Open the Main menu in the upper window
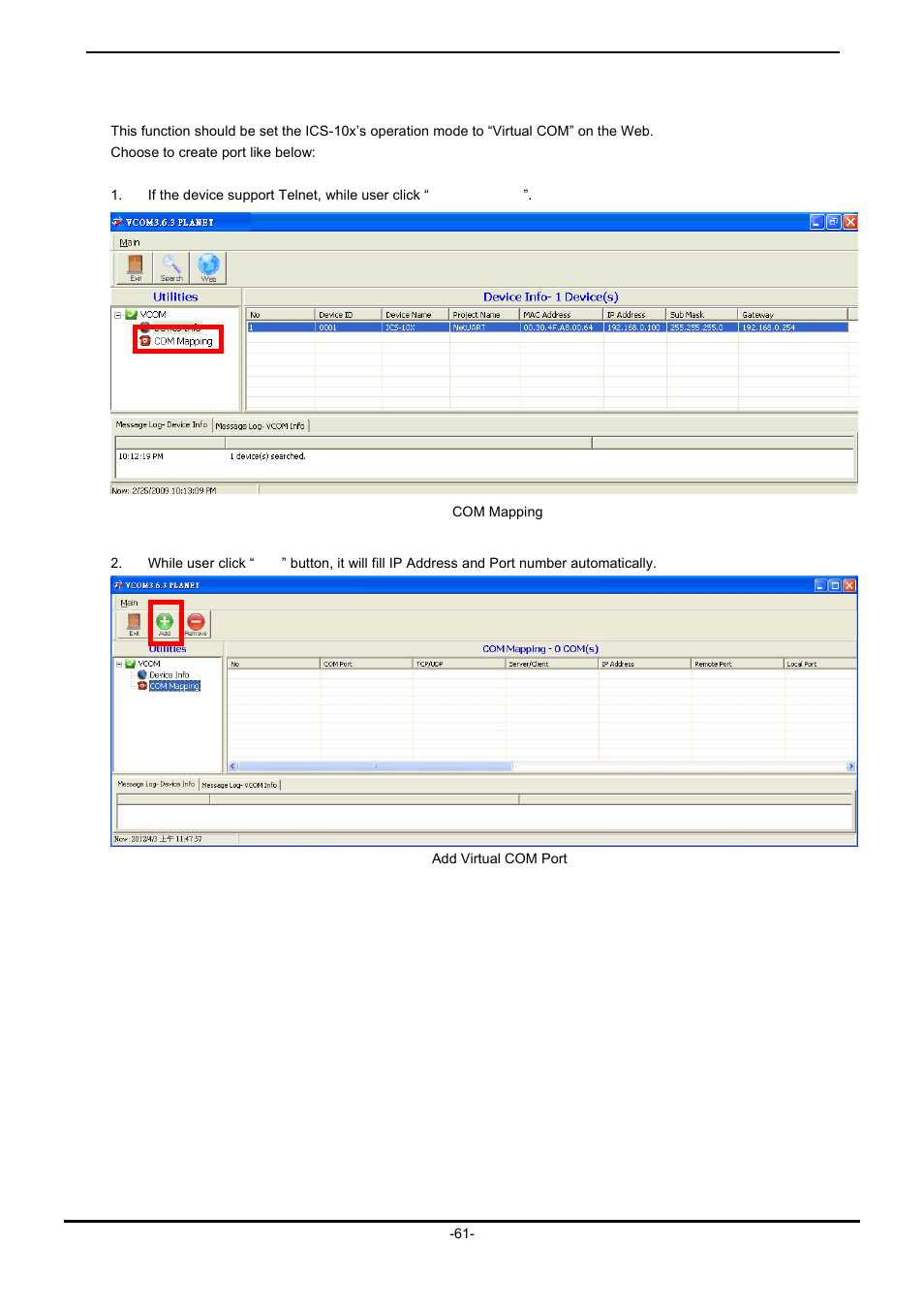Screen dimensions: 924x1308 pos(130,242)
